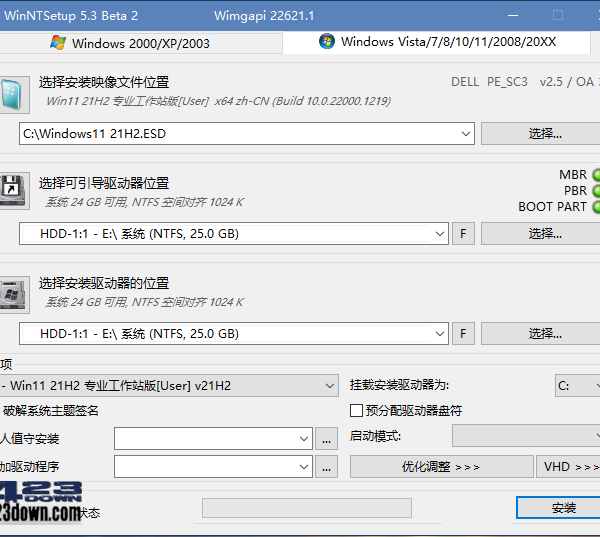600x537 pixels.
Task: Expand the Windows11 21H2.ESD path dropdown
Action: (x=466, y=133)
